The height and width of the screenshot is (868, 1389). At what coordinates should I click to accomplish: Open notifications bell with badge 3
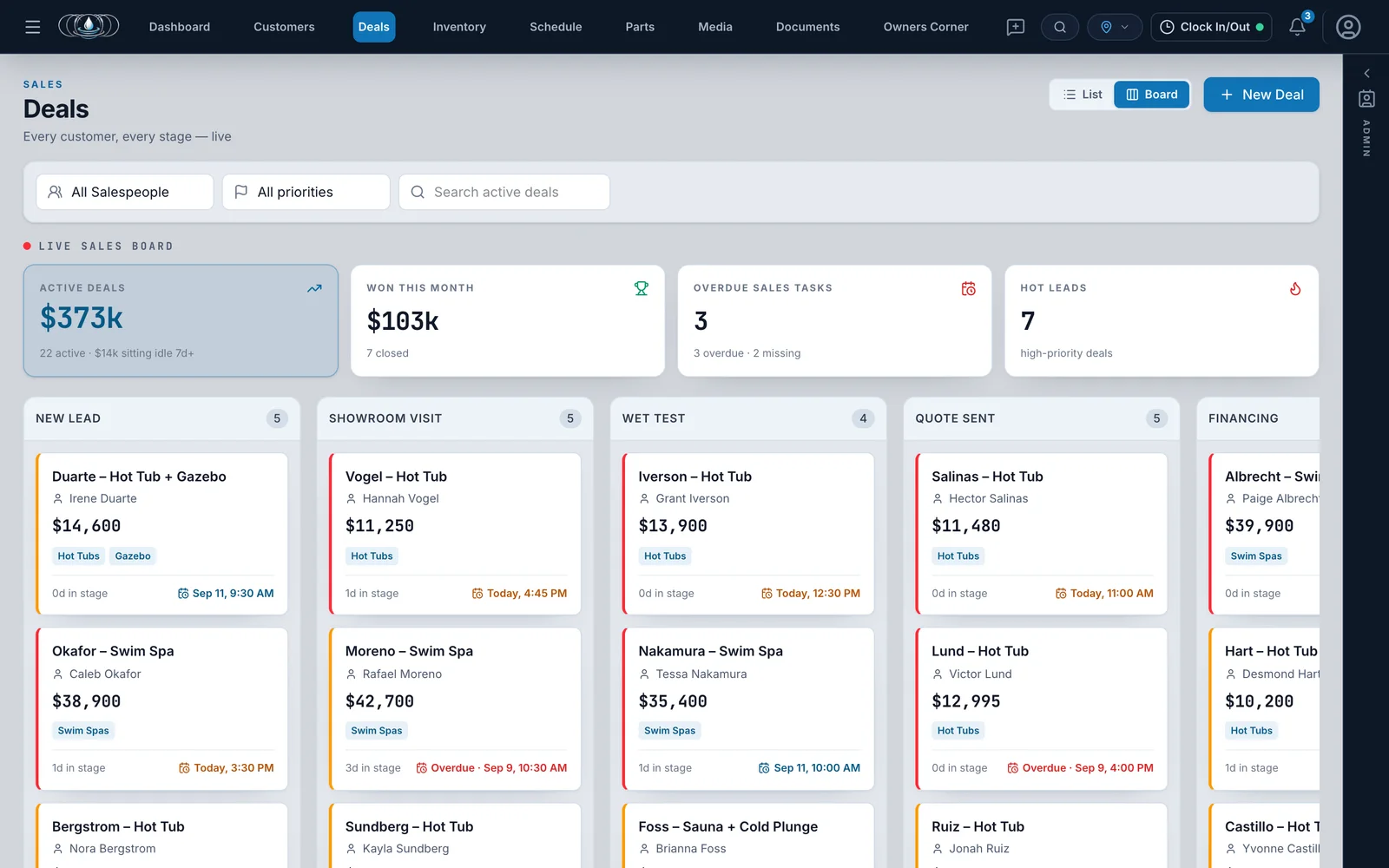pos(1297,27)
